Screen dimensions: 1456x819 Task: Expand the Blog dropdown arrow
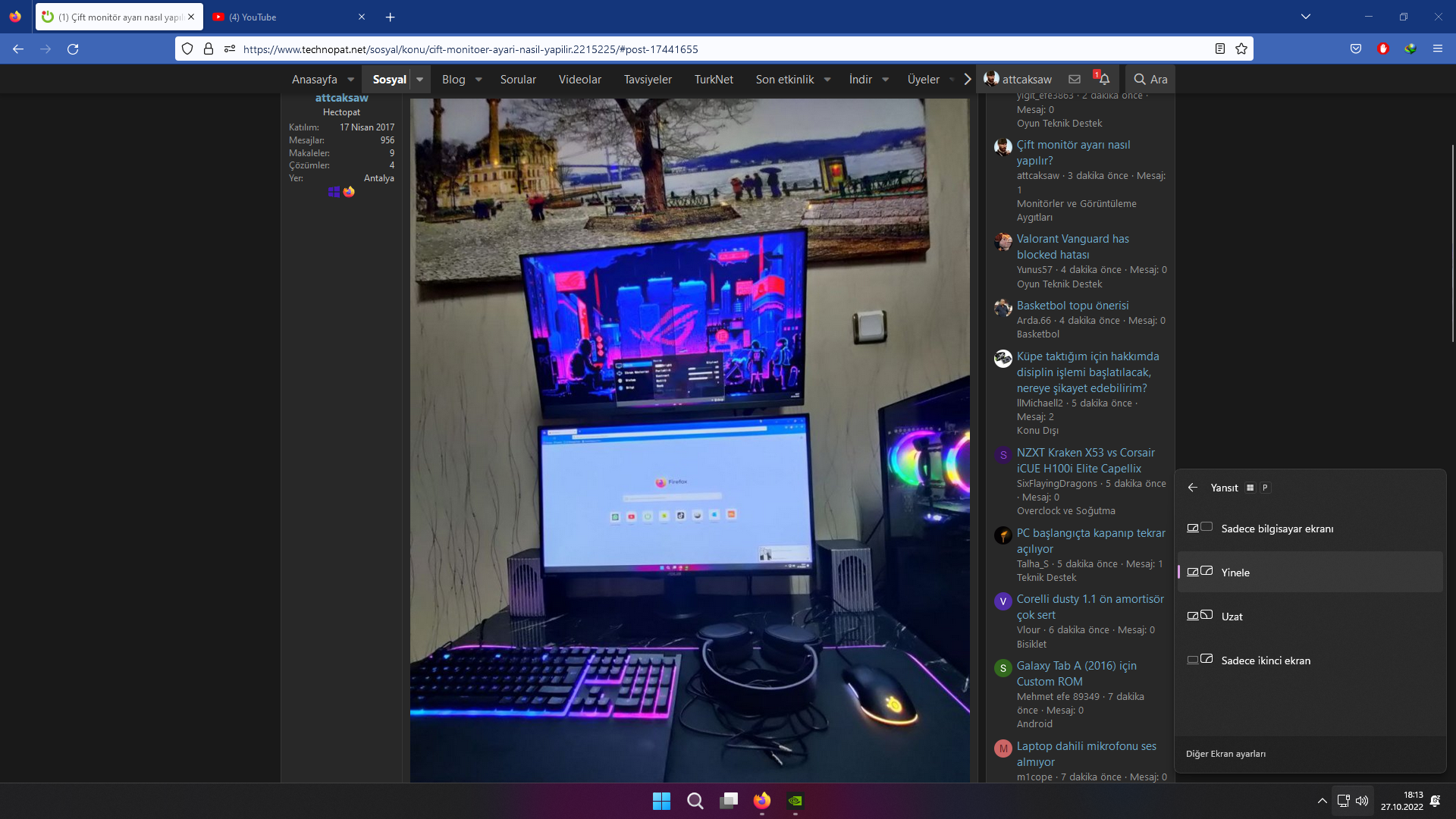tap(479, 80)
